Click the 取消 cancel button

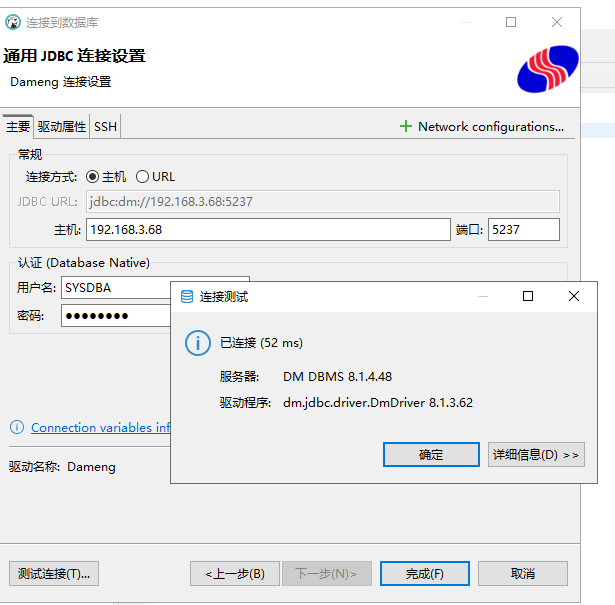tap(522, 574)
